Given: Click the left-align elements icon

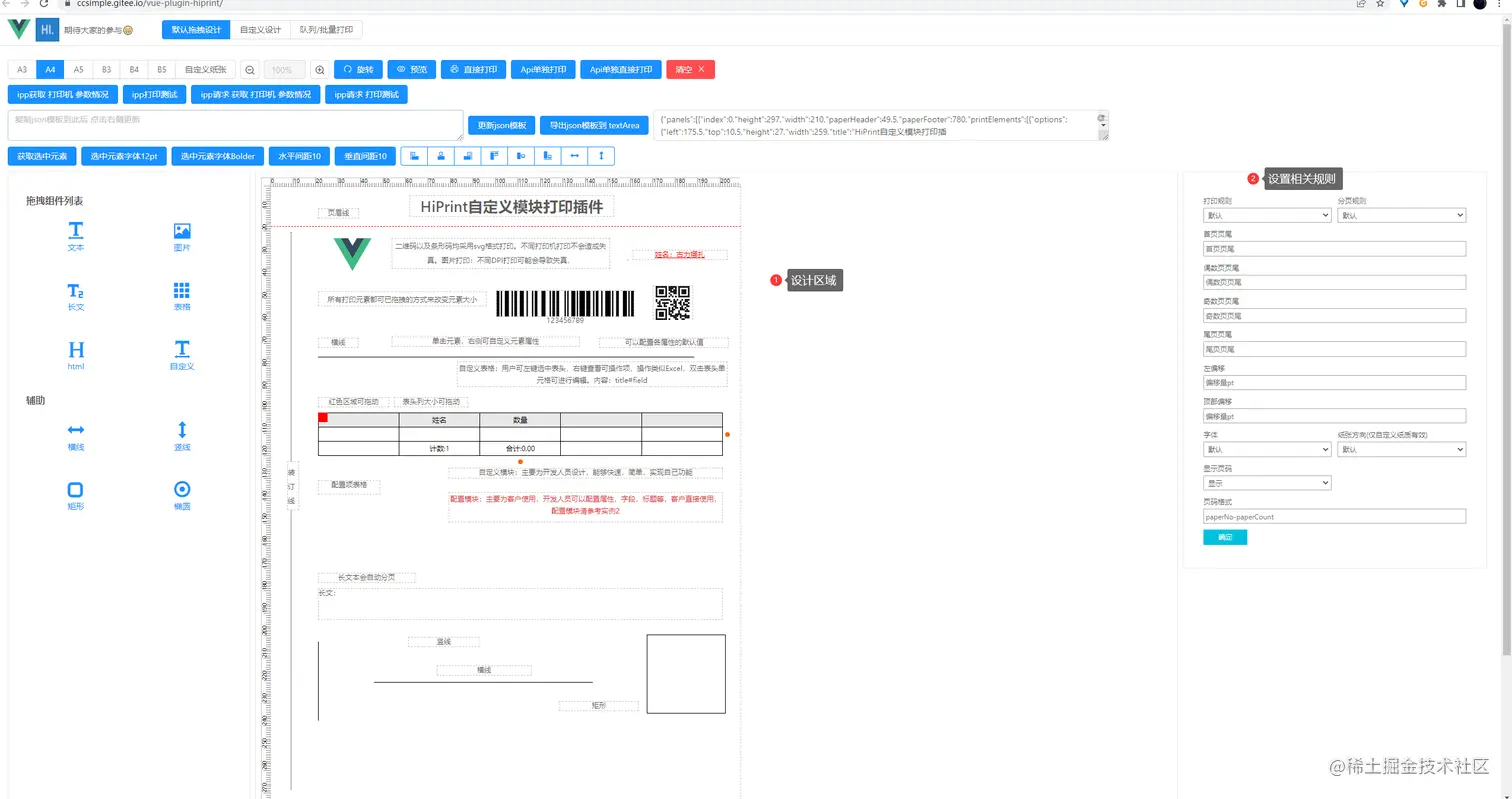Looking at the screenshot, I should coord(414,156).
